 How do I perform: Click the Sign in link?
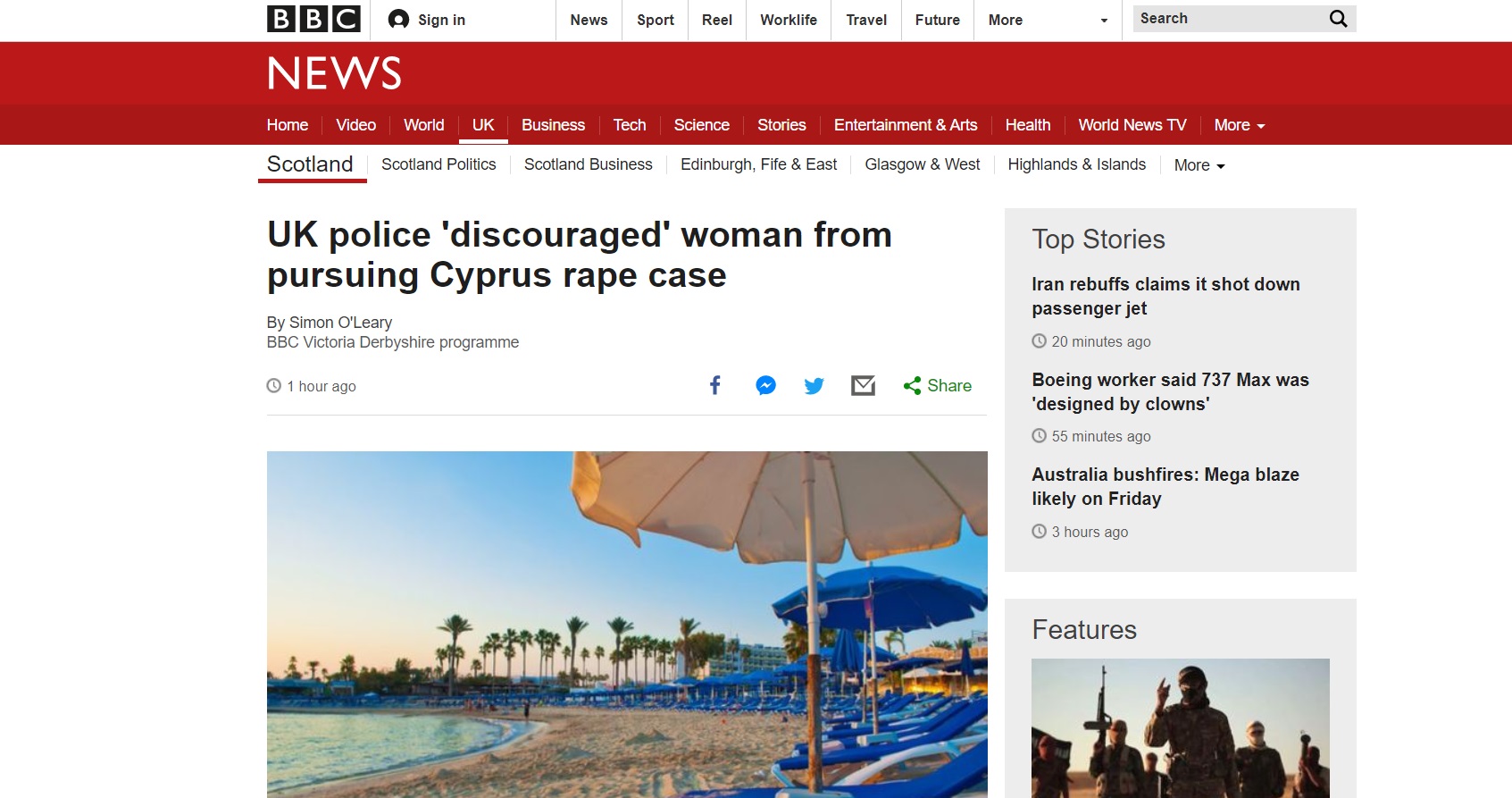pyautogui.click(x=441, y=20)
